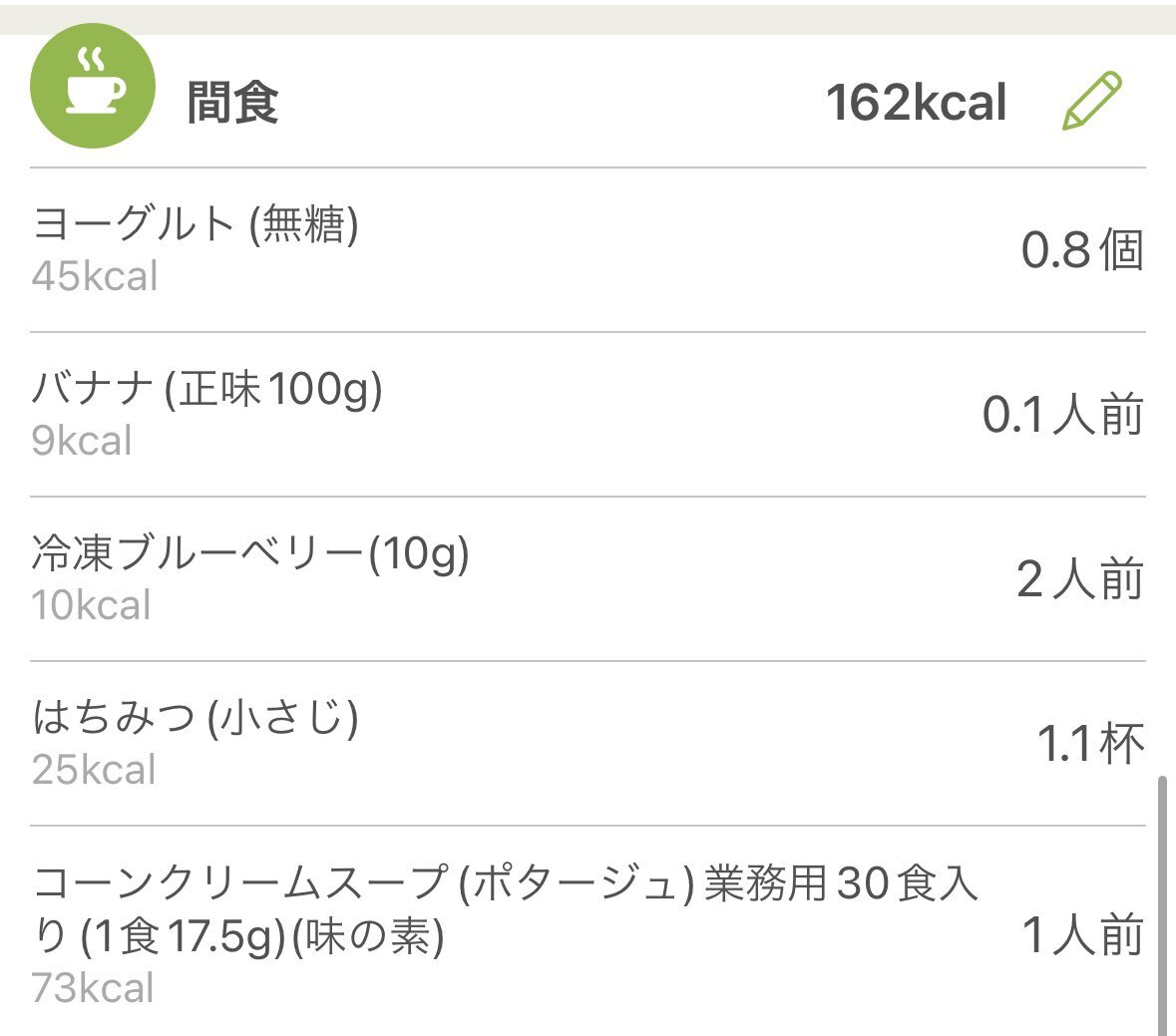Tap the 10kcal label under blueberries
1176x1036 pixels.
coord(92,605)
